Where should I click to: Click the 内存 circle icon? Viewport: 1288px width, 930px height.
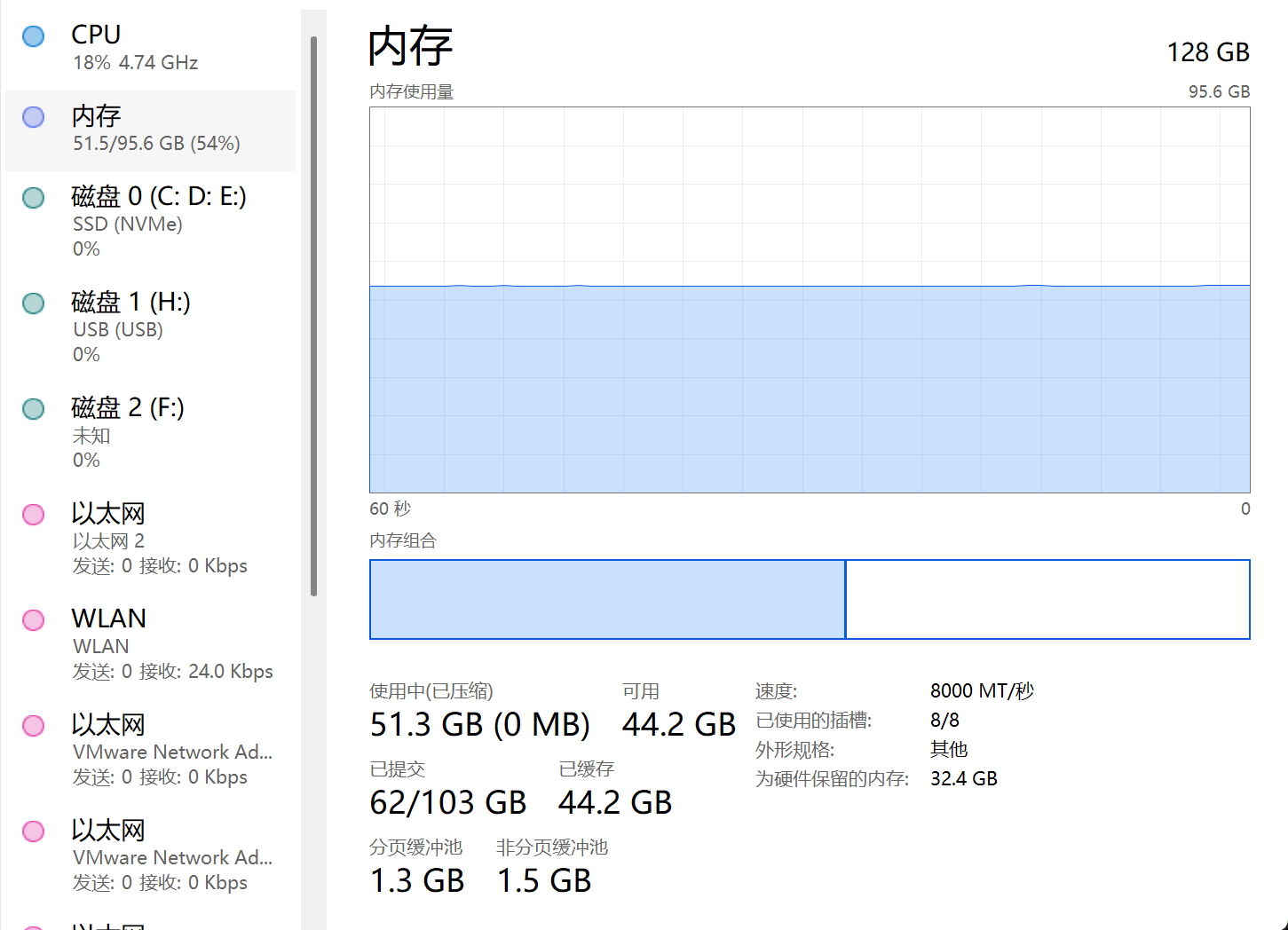(x=34, y=117)
